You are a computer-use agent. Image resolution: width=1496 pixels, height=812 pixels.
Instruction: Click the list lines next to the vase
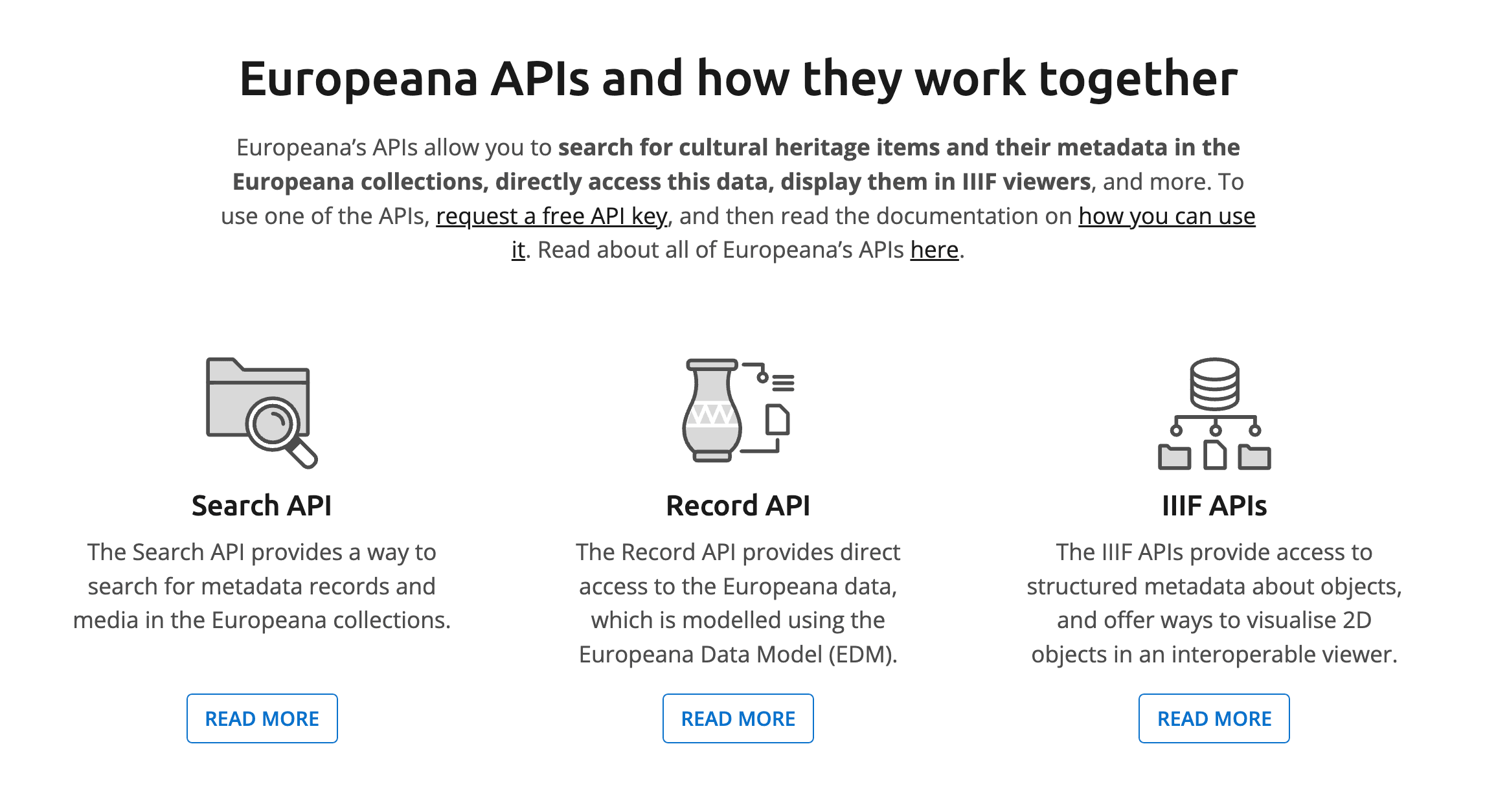tap(783, 383)
